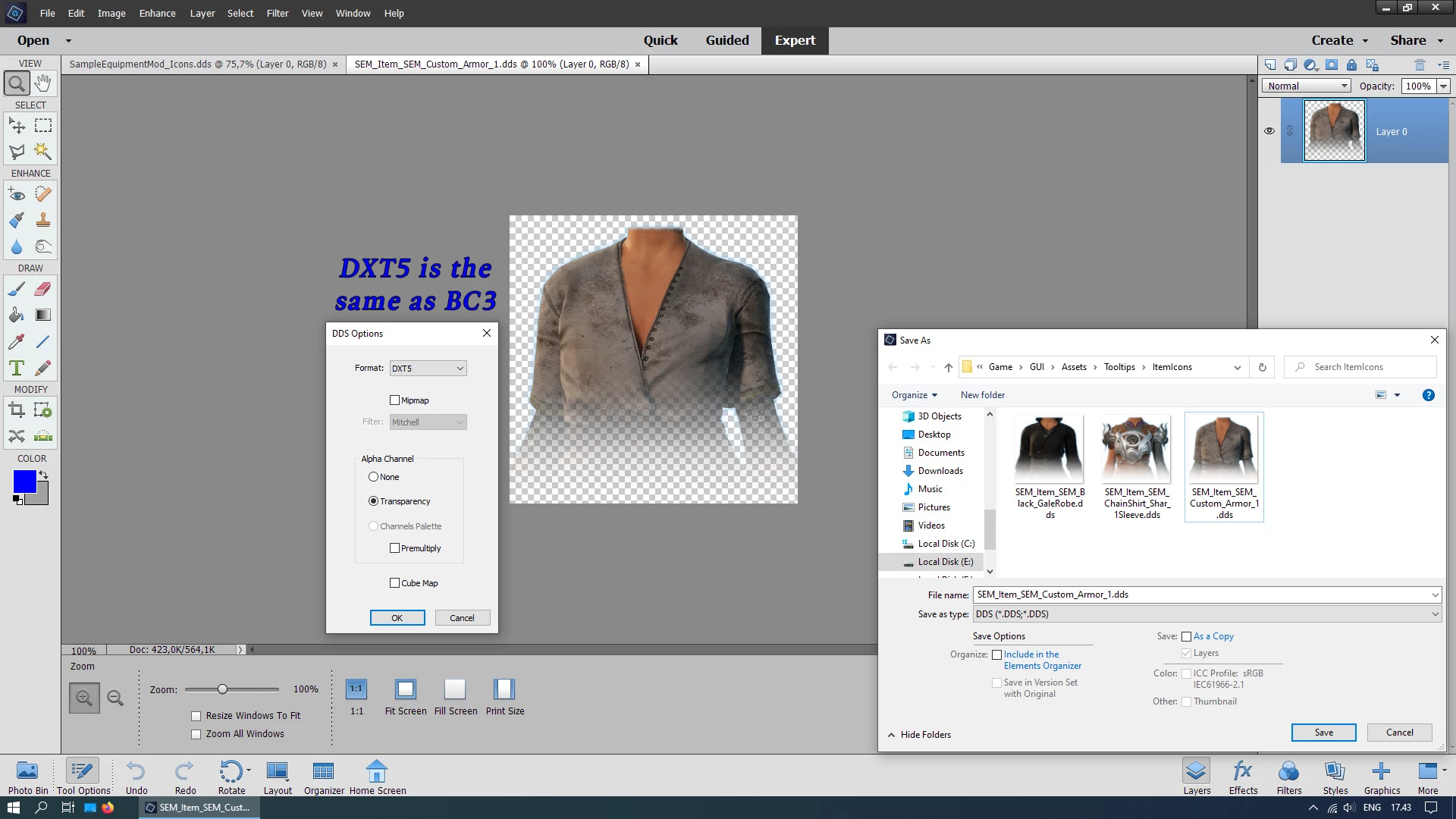Viewport: 1456px width, 819px height.
Task: Select the Horizontal Type tool
Action: coord(17,368)
